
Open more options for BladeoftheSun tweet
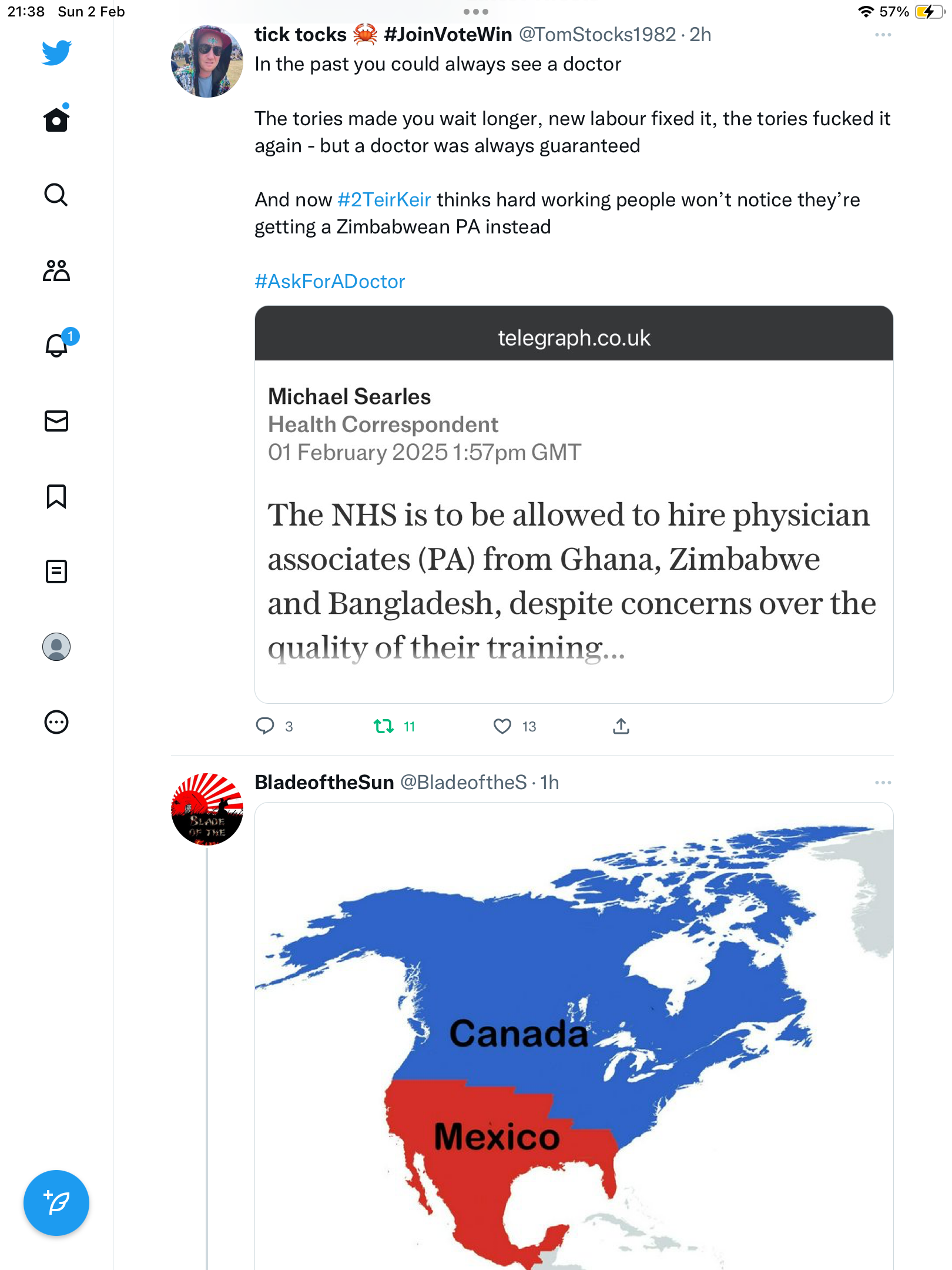click(883, 783)
